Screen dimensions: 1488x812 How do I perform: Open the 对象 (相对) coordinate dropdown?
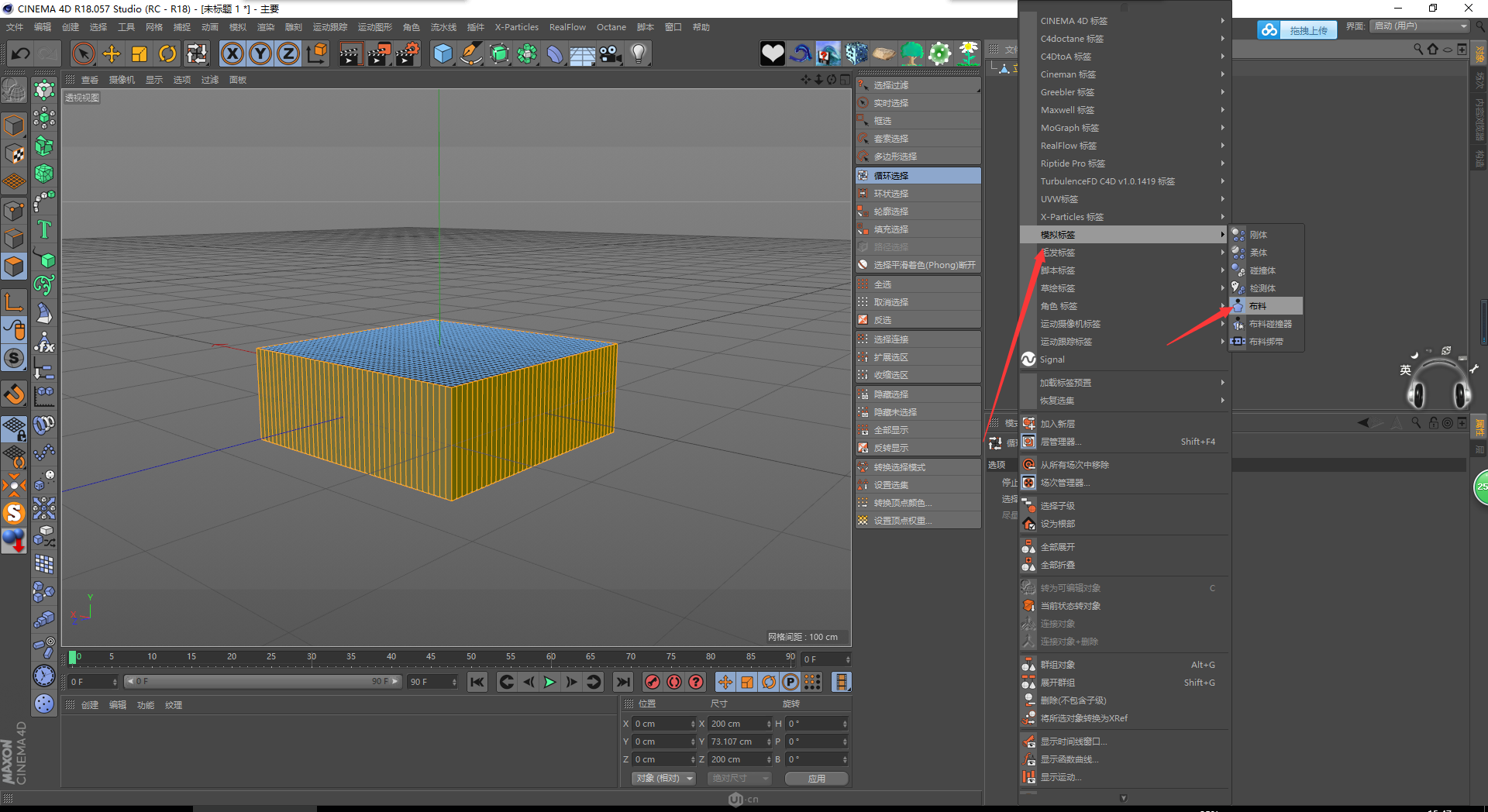point(663,778)
